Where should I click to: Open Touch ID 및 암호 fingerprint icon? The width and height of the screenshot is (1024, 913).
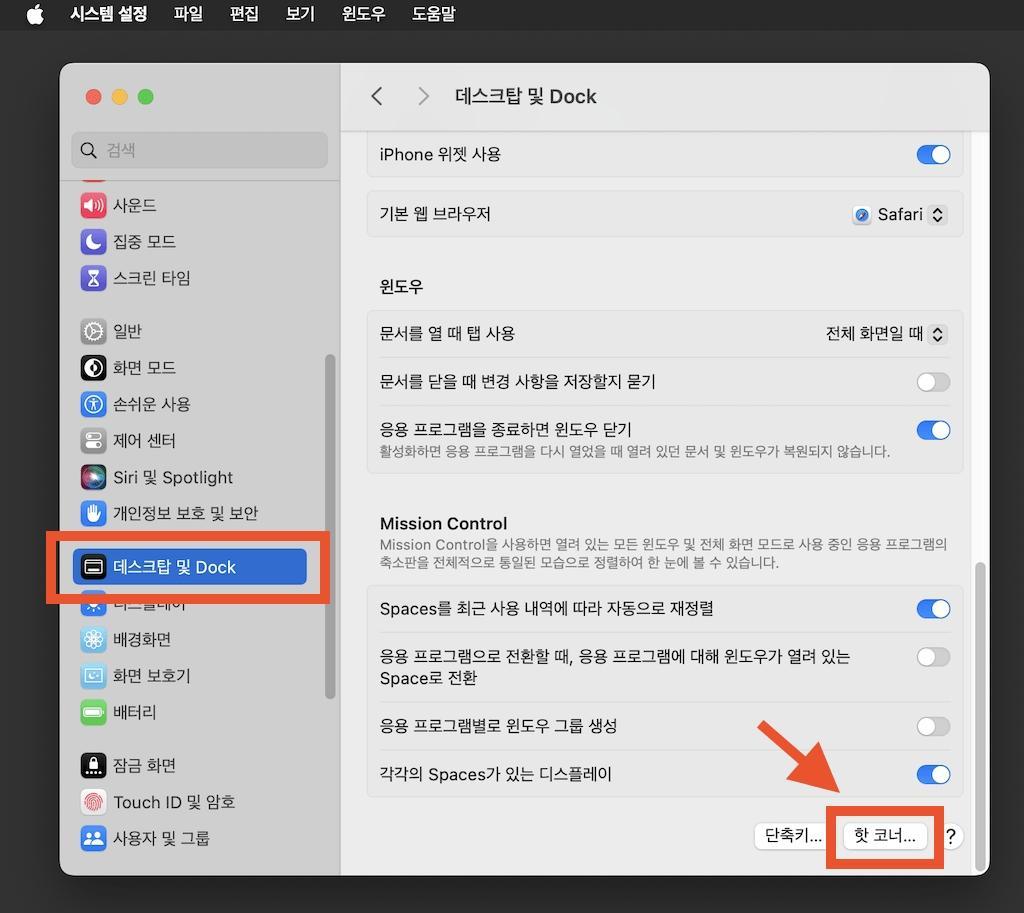coord(93,802)
